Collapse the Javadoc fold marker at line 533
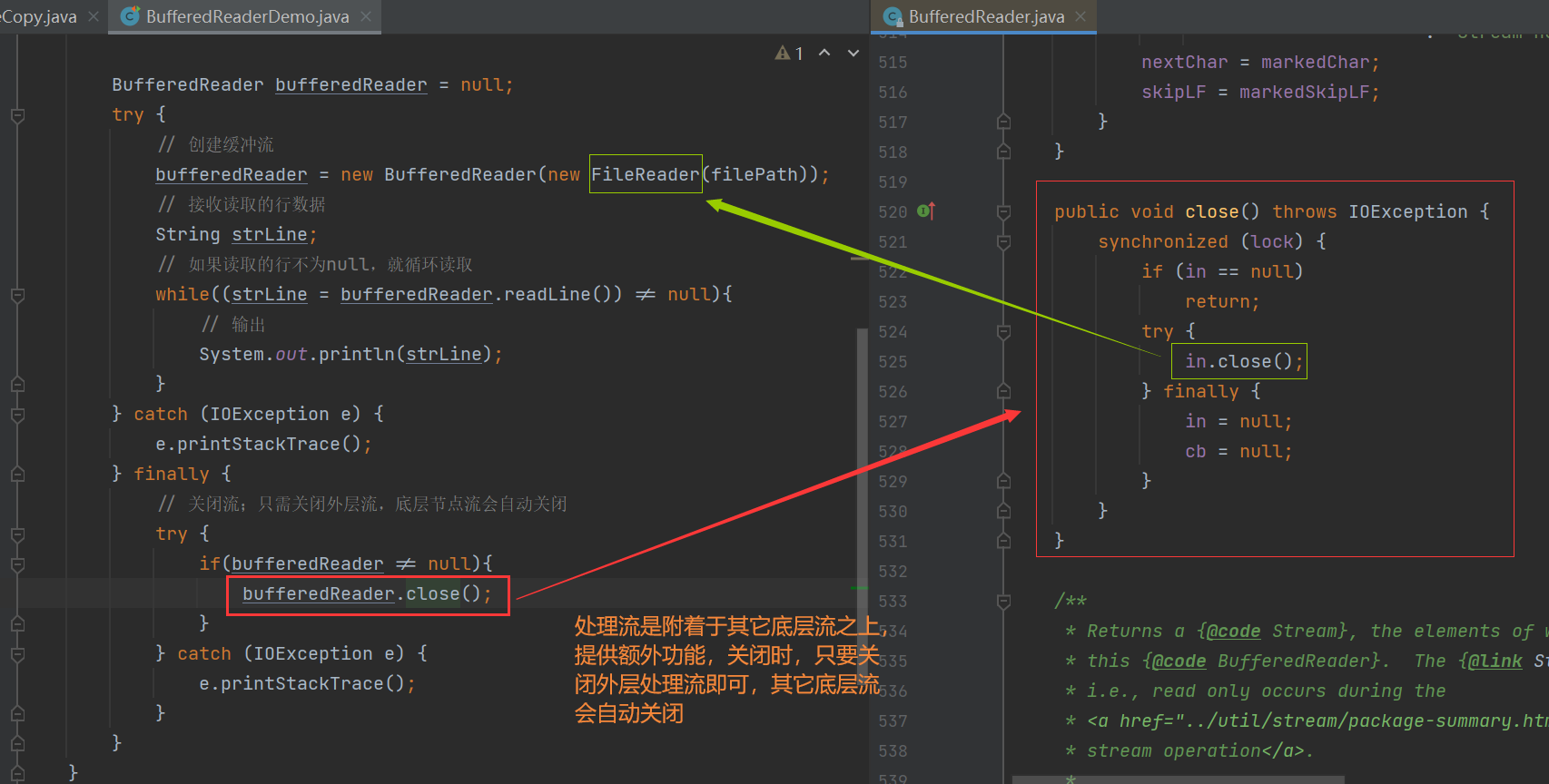Viewport: 1549px width, 784px height. [1003, 601]
